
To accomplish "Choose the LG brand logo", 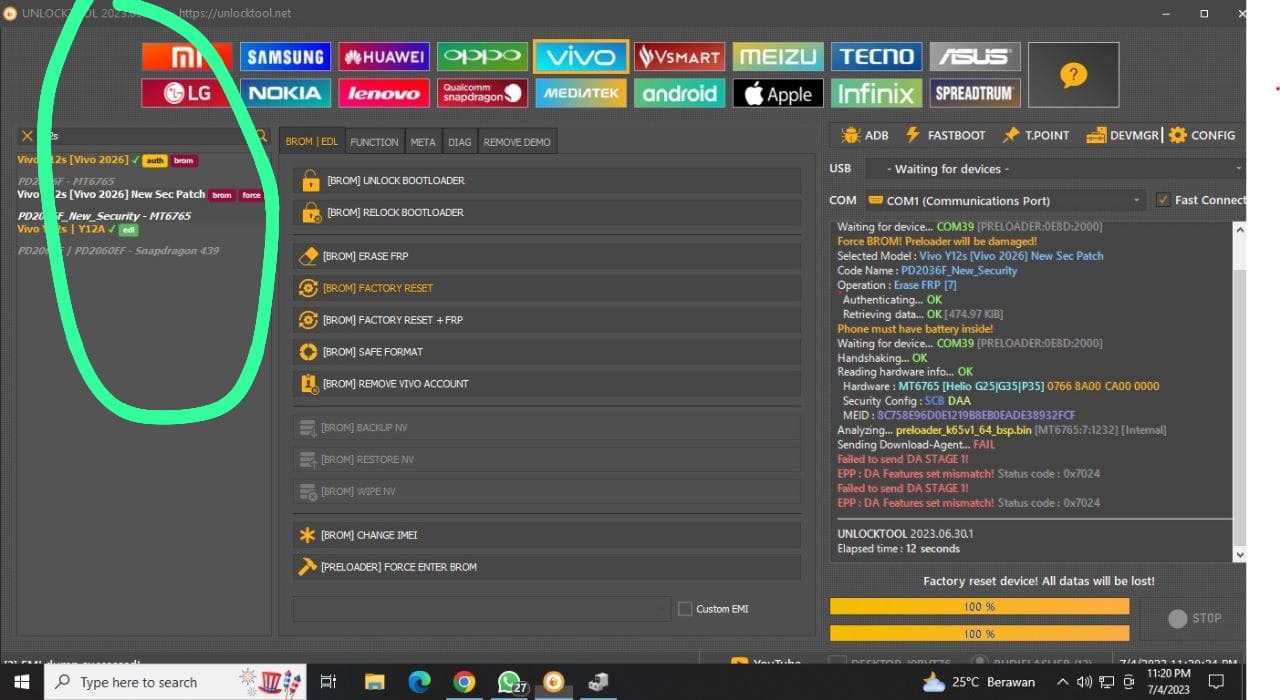I will click(x=187, y=93).
